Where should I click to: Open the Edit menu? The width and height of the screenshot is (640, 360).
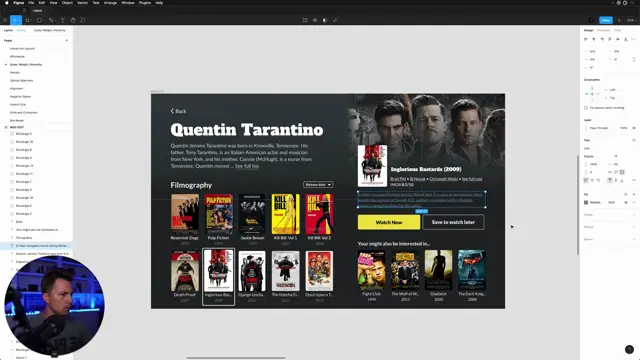pyautogui.click(x=42, y=3)
